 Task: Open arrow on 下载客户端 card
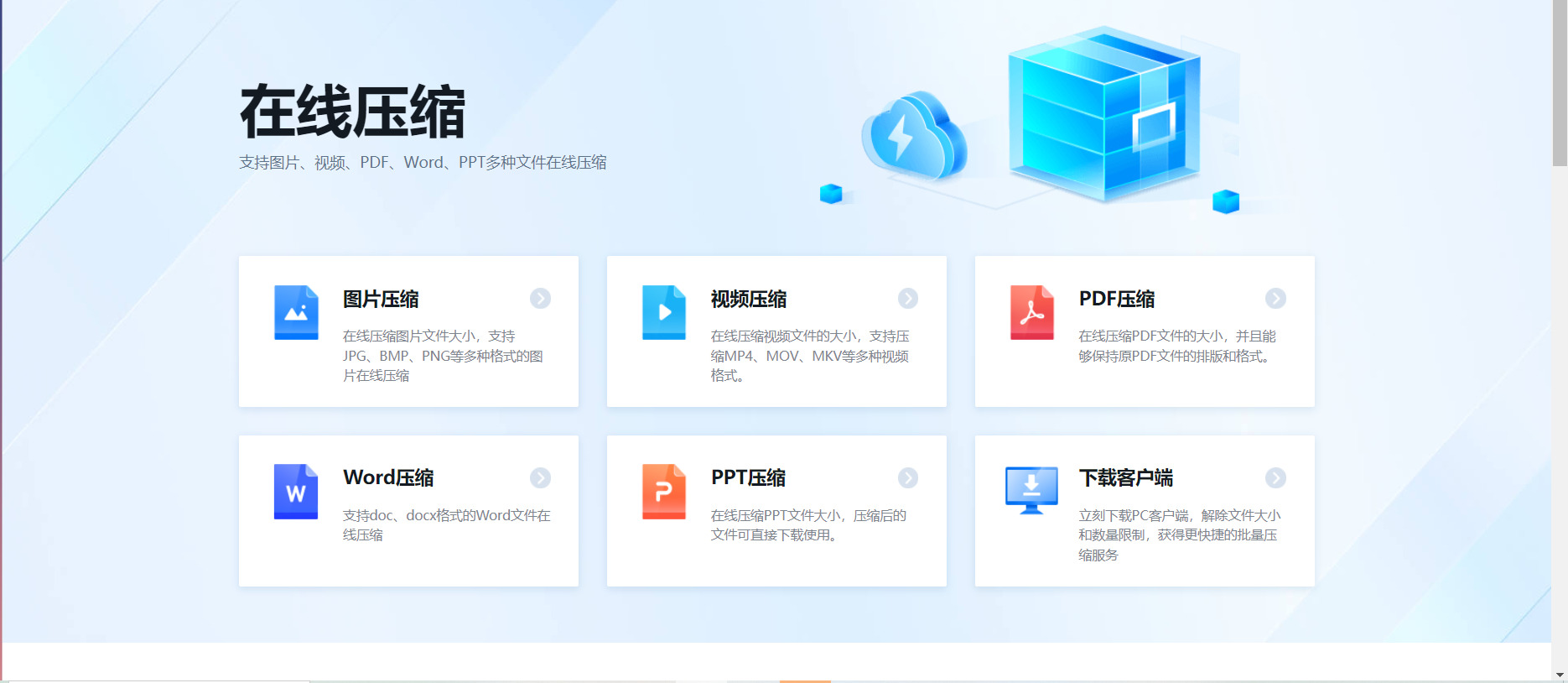[x=1275, y=478]
